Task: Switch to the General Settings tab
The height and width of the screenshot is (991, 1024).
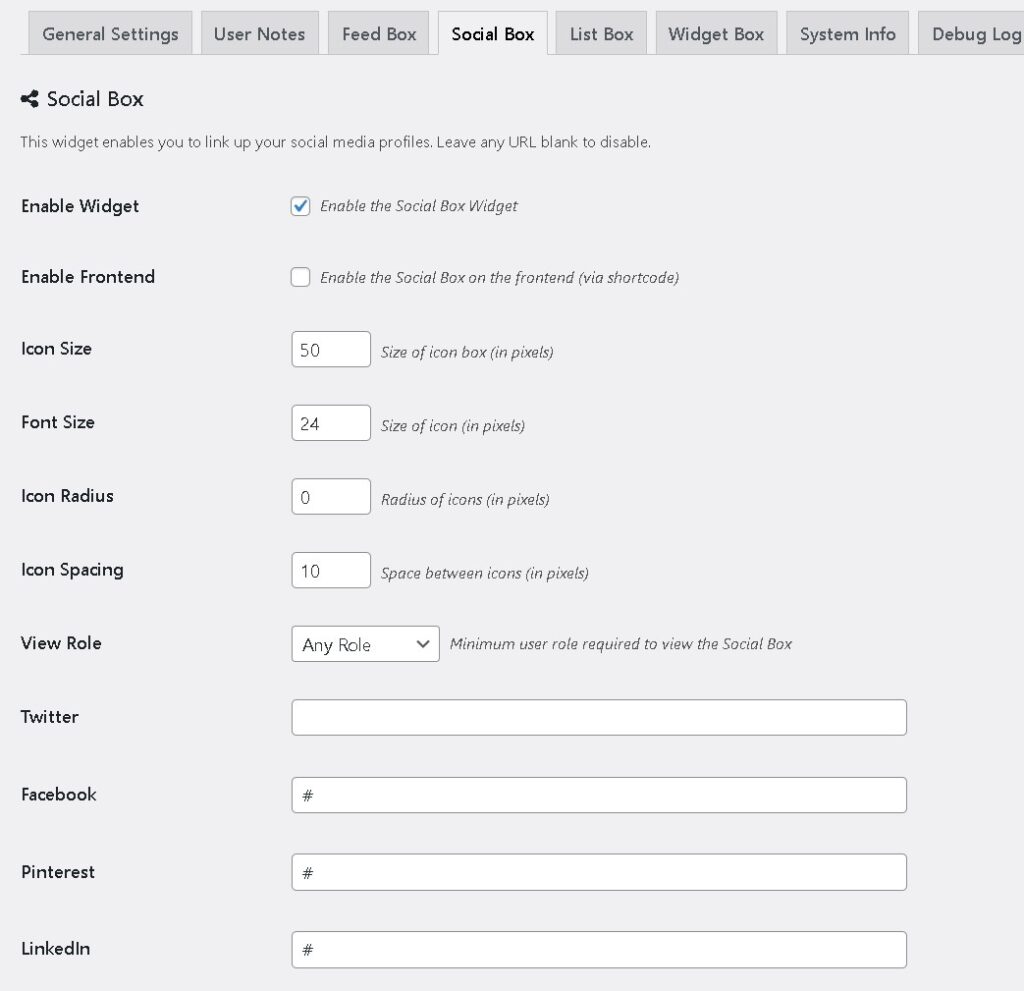Action: click(x=110, y=34)
